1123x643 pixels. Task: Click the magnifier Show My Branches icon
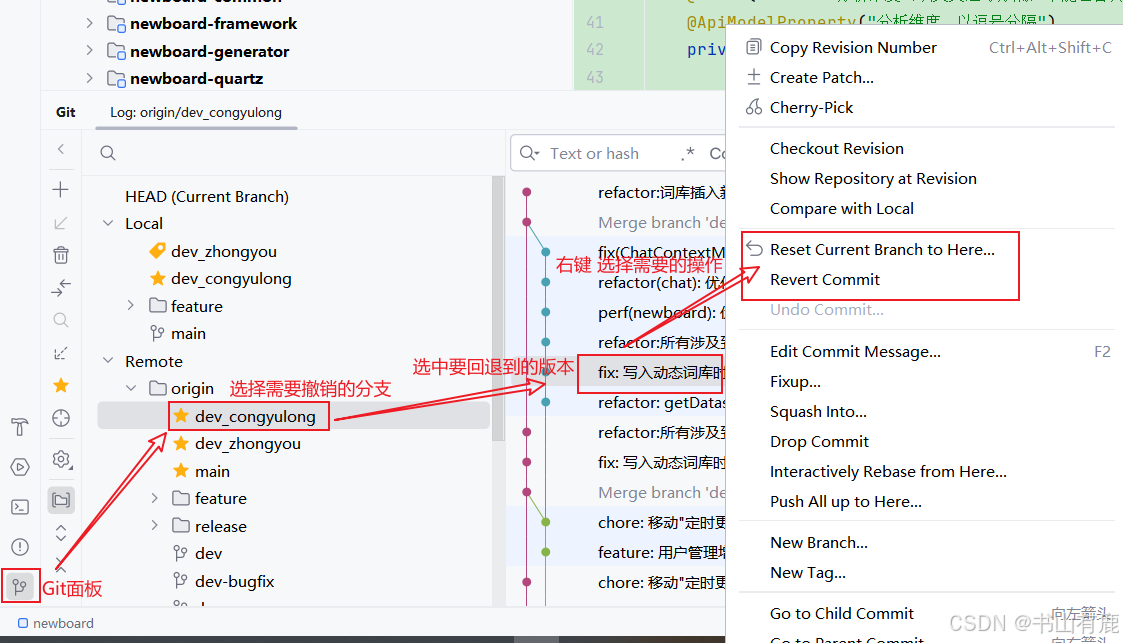tap(61, 320)
